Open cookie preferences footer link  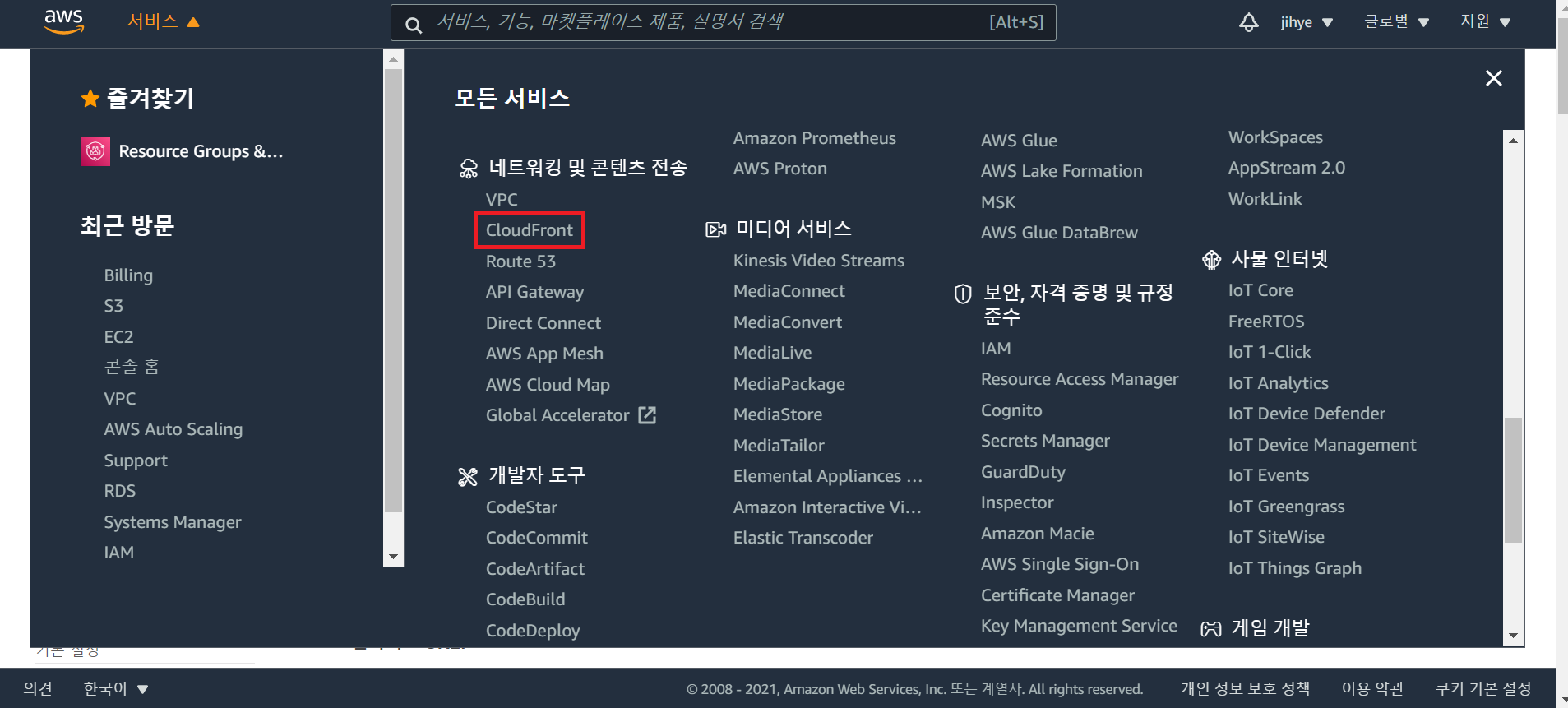click(1483, 688)
